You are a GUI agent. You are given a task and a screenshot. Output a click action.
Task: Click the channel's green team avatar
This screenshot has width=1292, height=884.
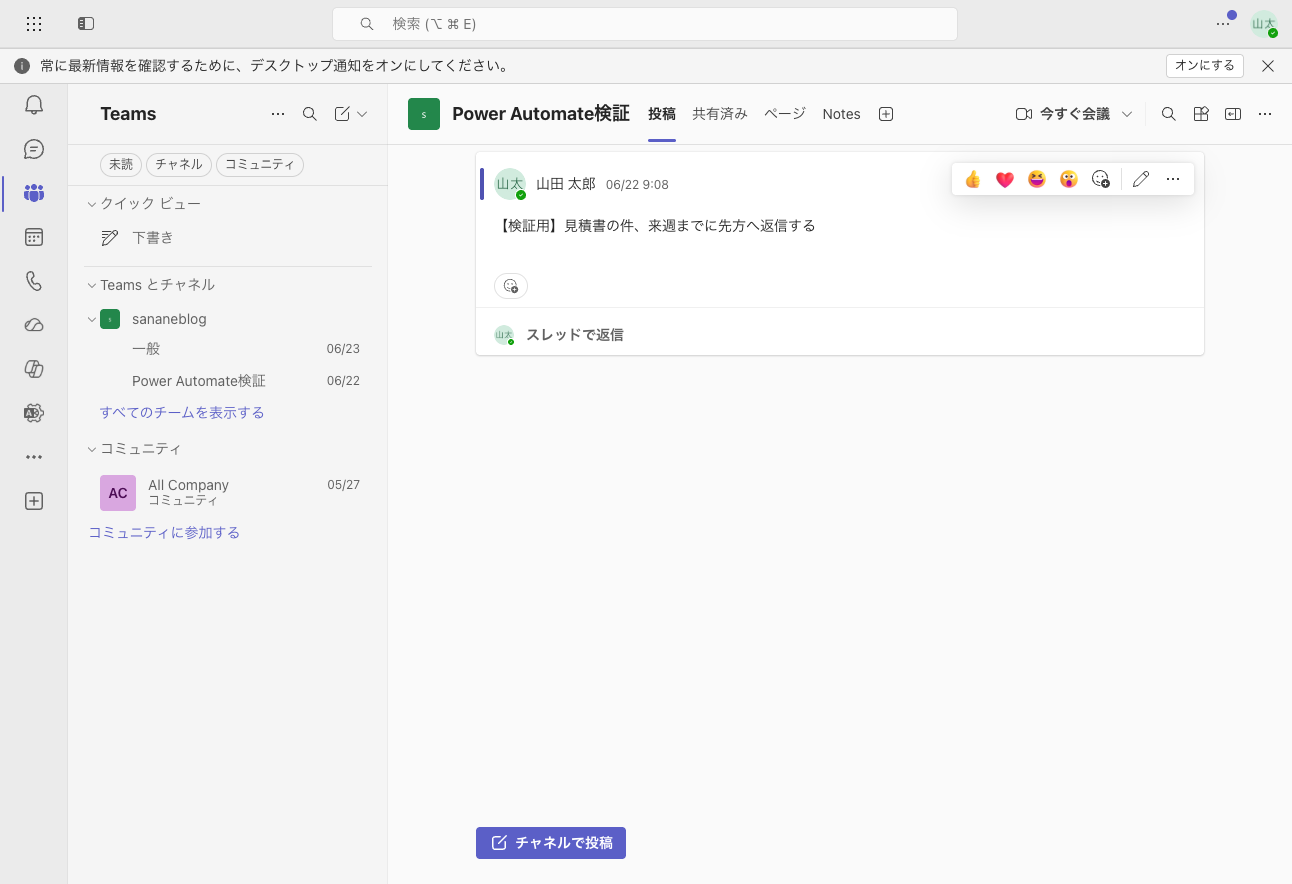click(x=424, y=114)
